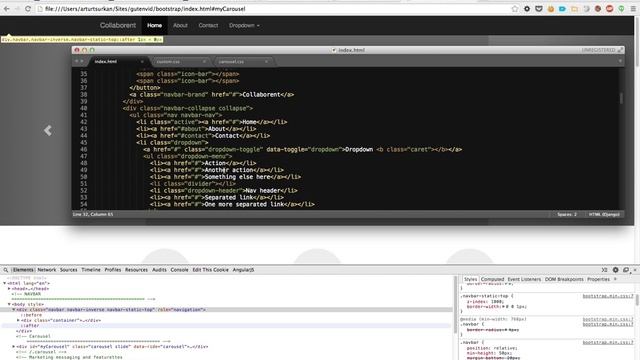
Task: Collapse the body element node
Action: click(9, 304)
